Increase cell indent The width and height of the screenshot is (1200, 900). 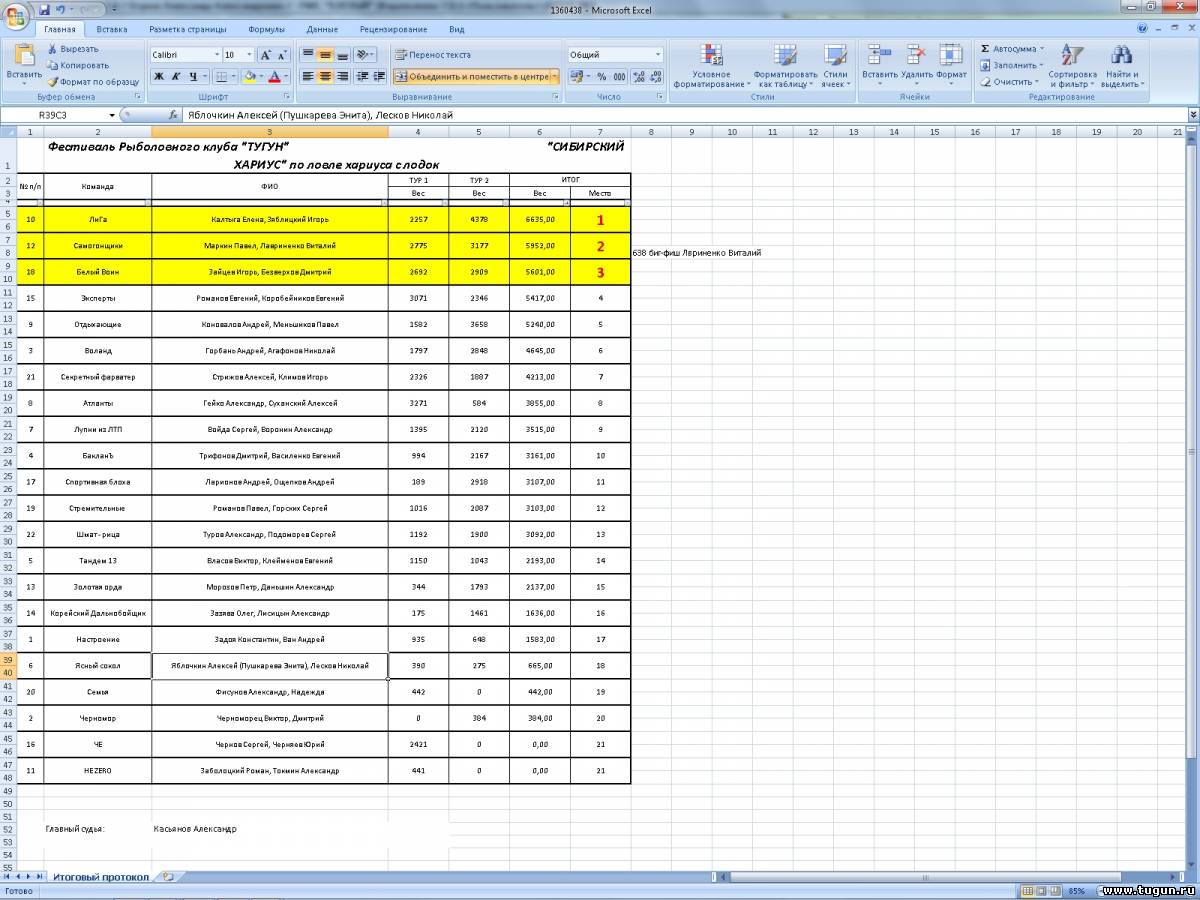coord(379,76)
